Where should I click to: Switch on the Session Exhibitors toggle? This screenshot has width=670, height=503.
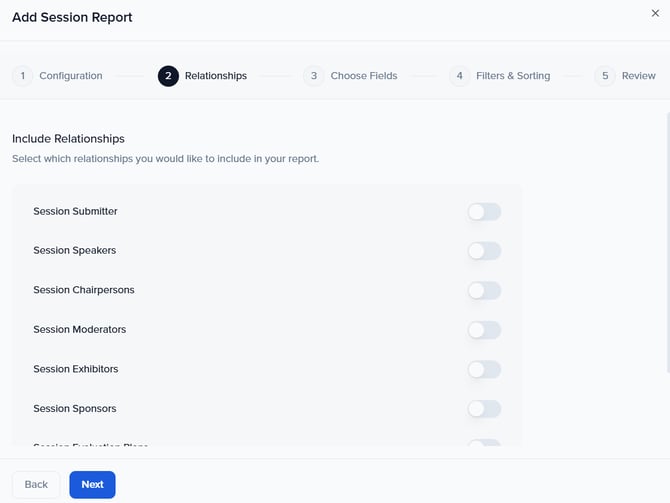[x=484, y=370]
